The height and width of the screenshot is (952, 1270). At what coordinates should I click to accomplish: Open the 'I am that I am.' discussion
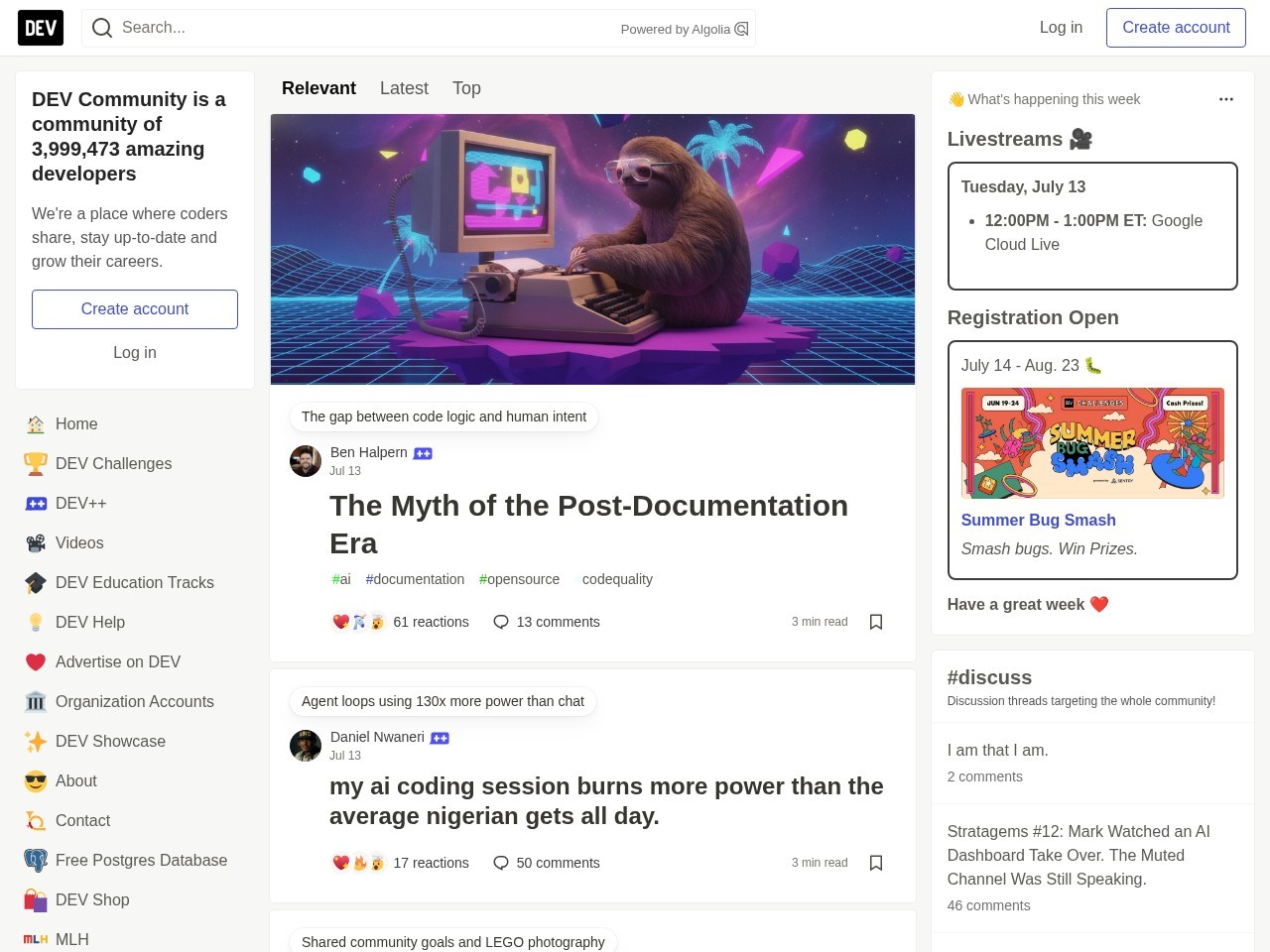click(x=997, y=751)
